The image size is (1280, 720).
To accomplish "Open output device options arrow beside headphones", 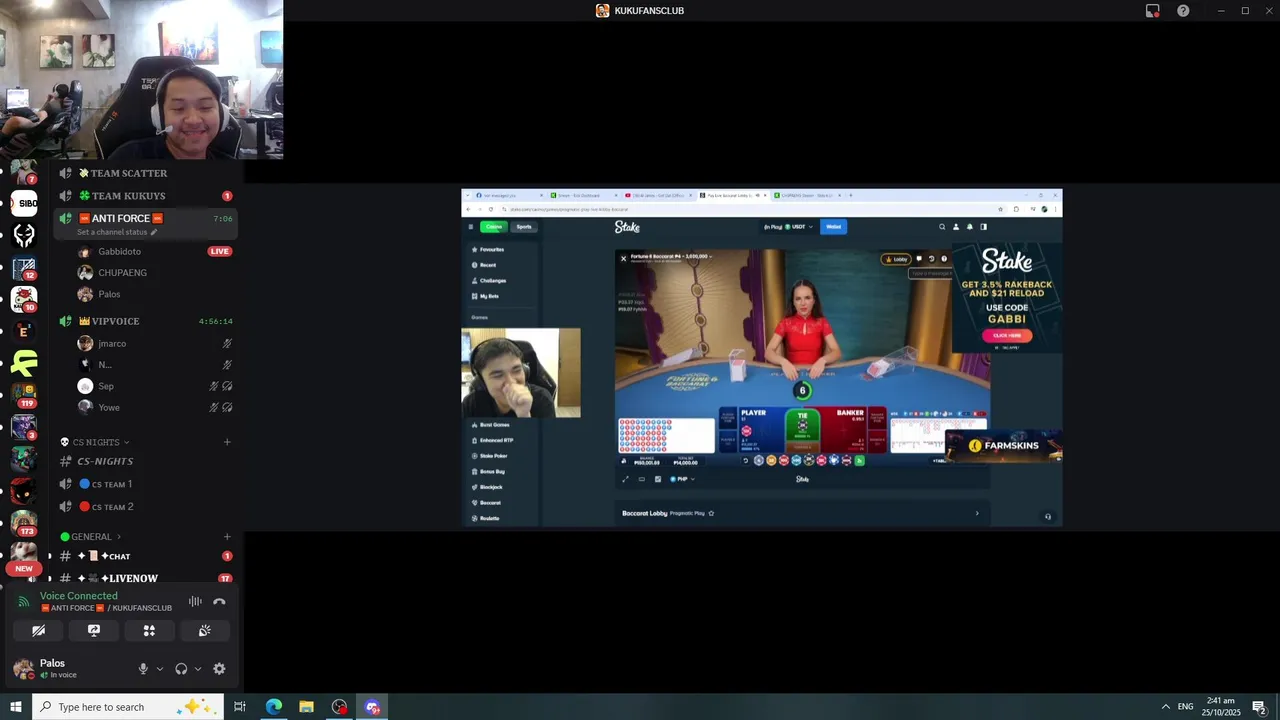I will (x=198, y=669).
